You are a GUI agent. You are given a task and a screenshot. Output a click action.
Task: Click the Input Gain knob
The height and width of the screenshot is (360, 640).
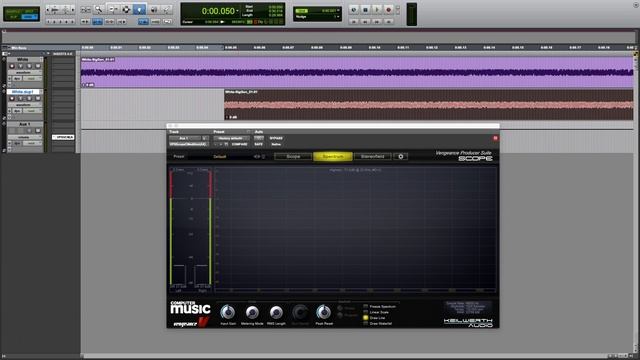pos(228,313)
